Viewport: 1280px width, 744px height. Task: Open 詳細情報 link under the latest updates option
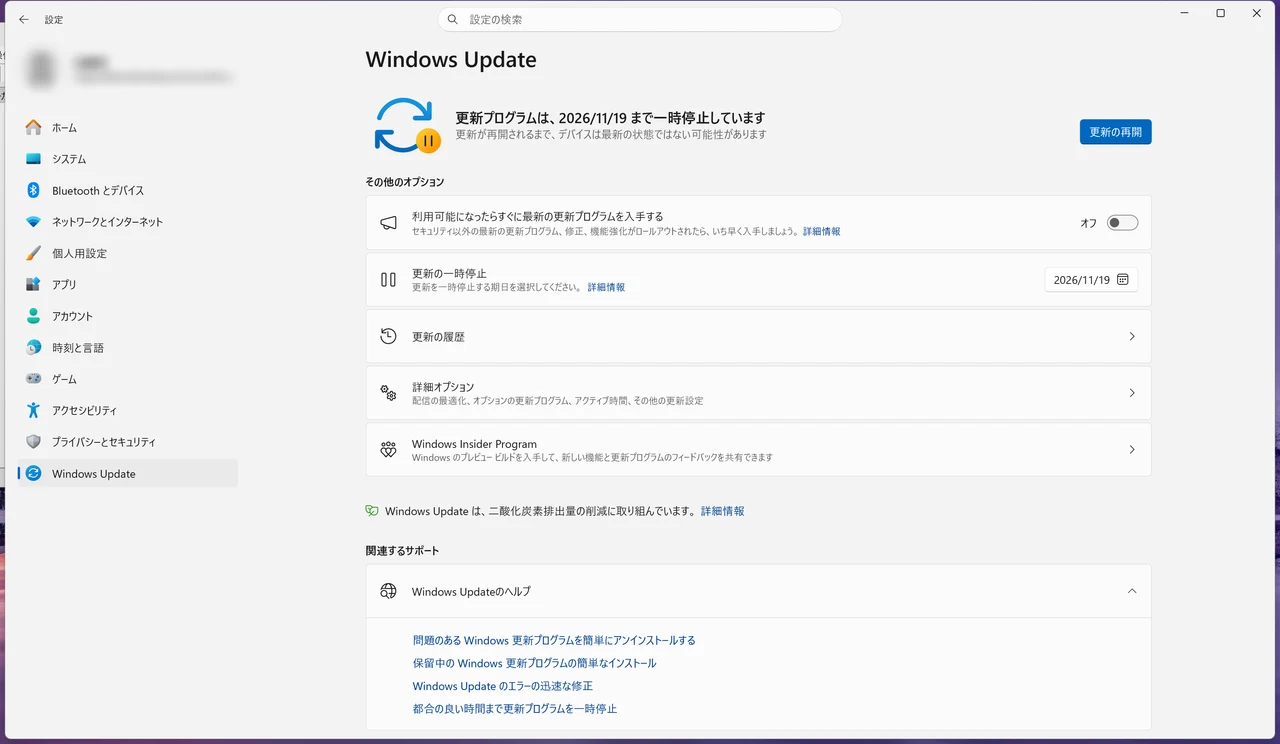[x=821, y=231]
